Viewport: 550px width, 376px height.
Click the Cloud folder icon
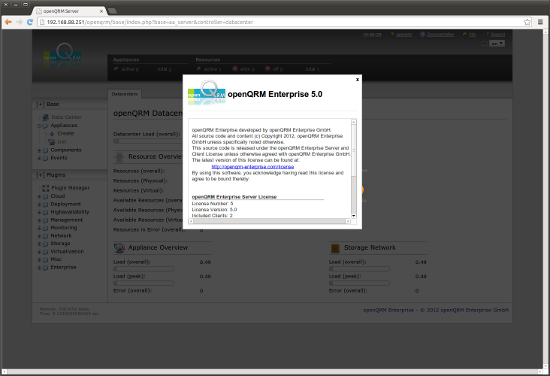tap(45, 196)
